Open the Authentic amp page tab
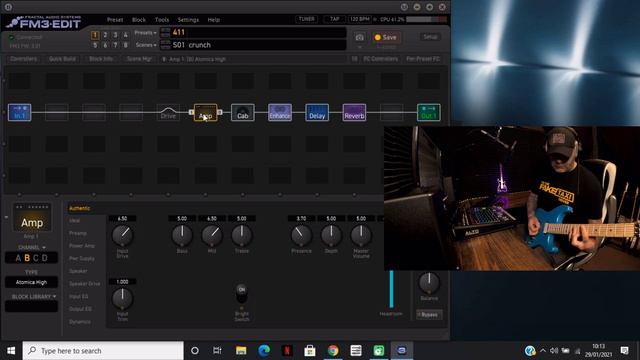640x360 pixels. pos(80,208)
